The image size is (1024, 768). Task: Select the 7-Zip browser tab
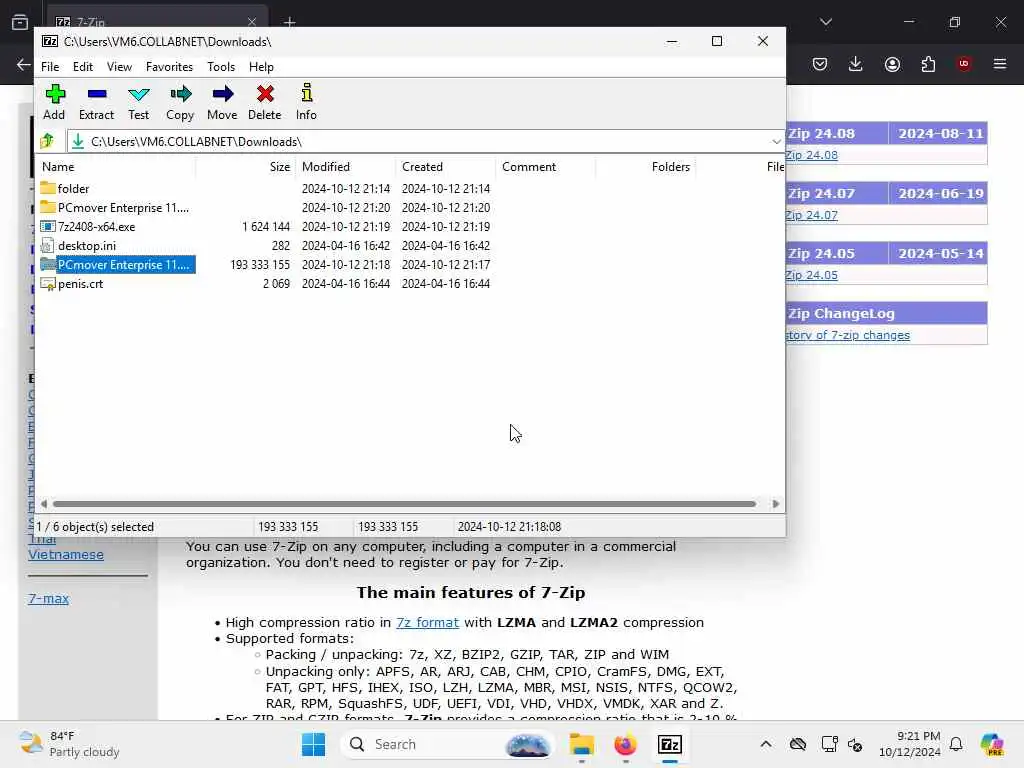point(157,22)
